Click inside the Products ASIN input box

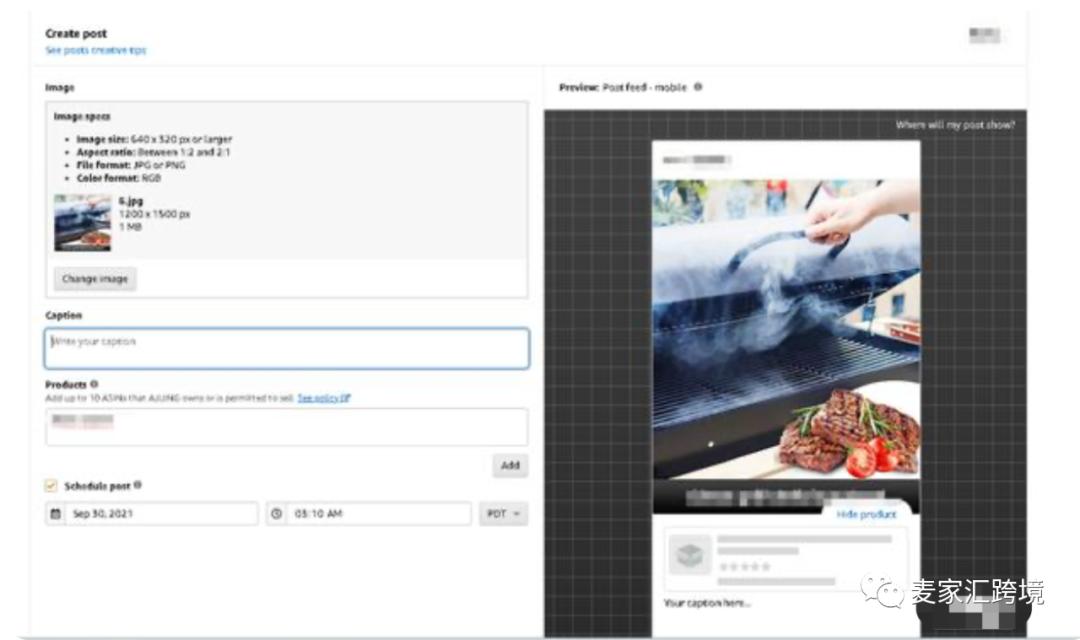287,427
